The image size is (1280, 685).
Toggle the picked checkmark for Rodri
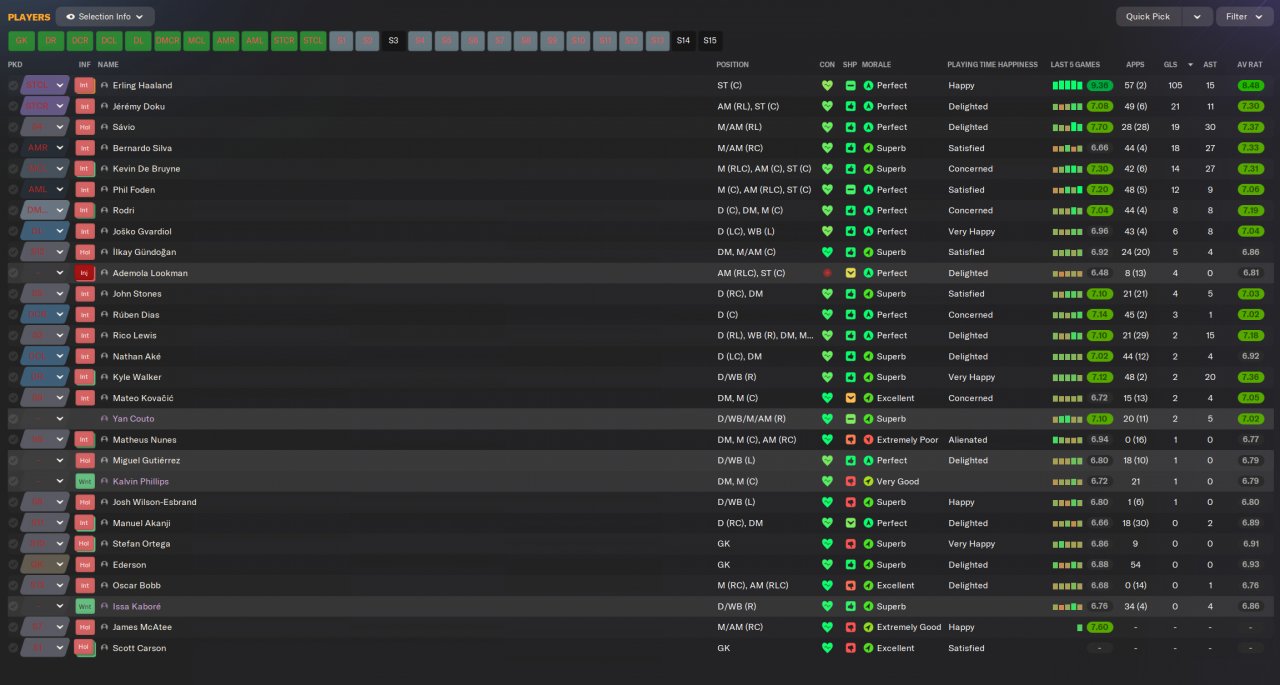click(13, 210)
